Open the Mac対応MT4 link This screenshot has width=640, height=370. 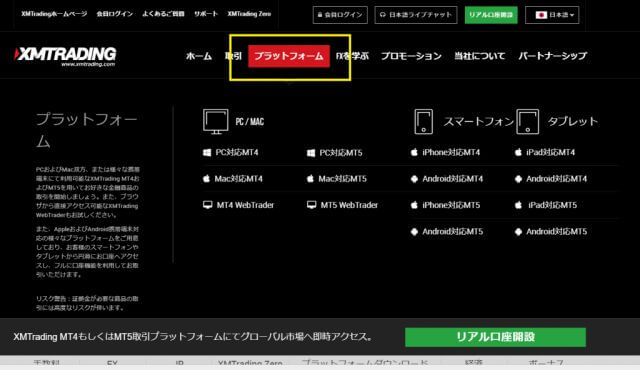(238, 179)
